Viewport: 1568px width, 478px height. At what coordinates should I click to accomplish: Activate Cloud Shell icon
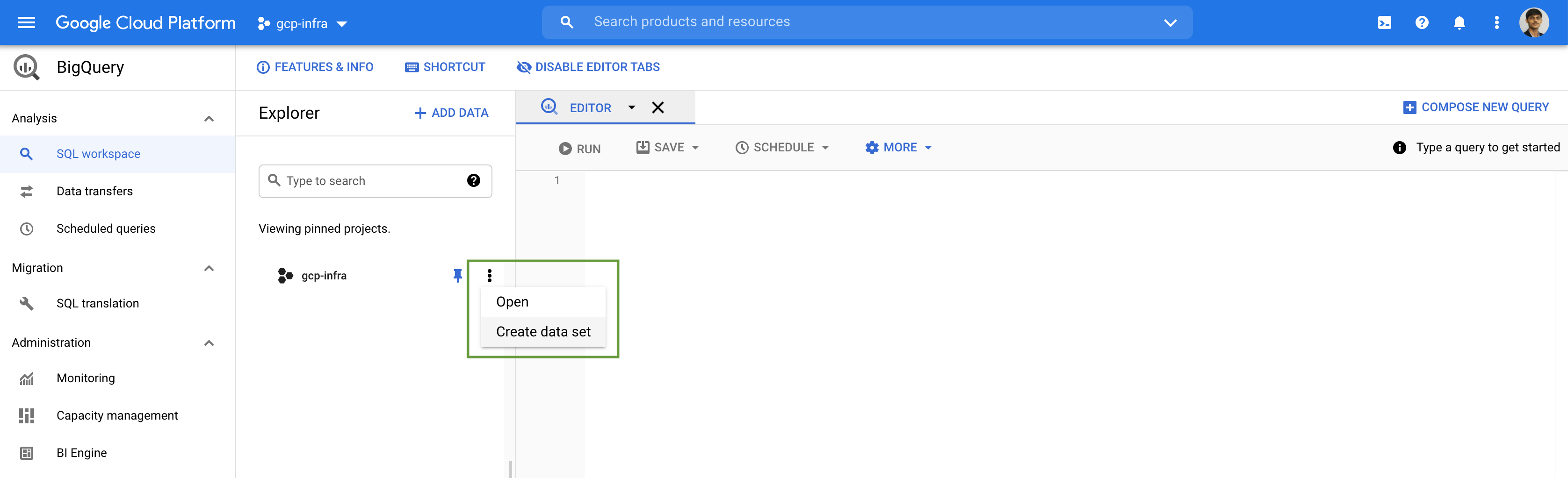(1384, 22)
